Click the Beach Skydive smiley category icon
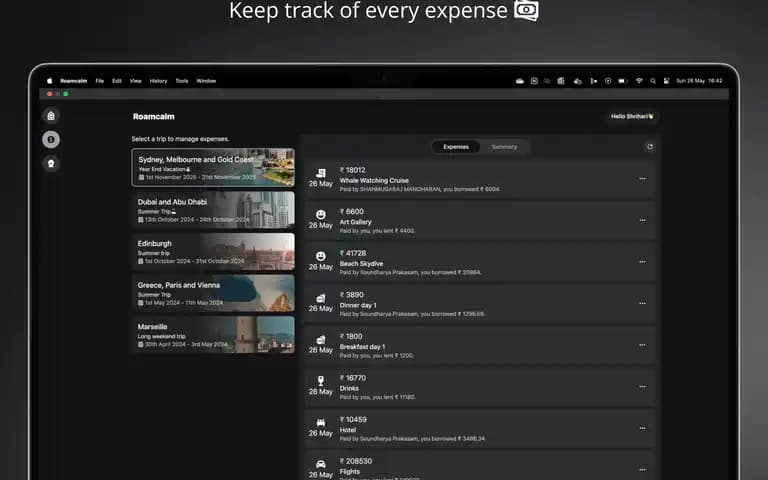The height and width of the screenshot is (480, 768). point(321,256)
